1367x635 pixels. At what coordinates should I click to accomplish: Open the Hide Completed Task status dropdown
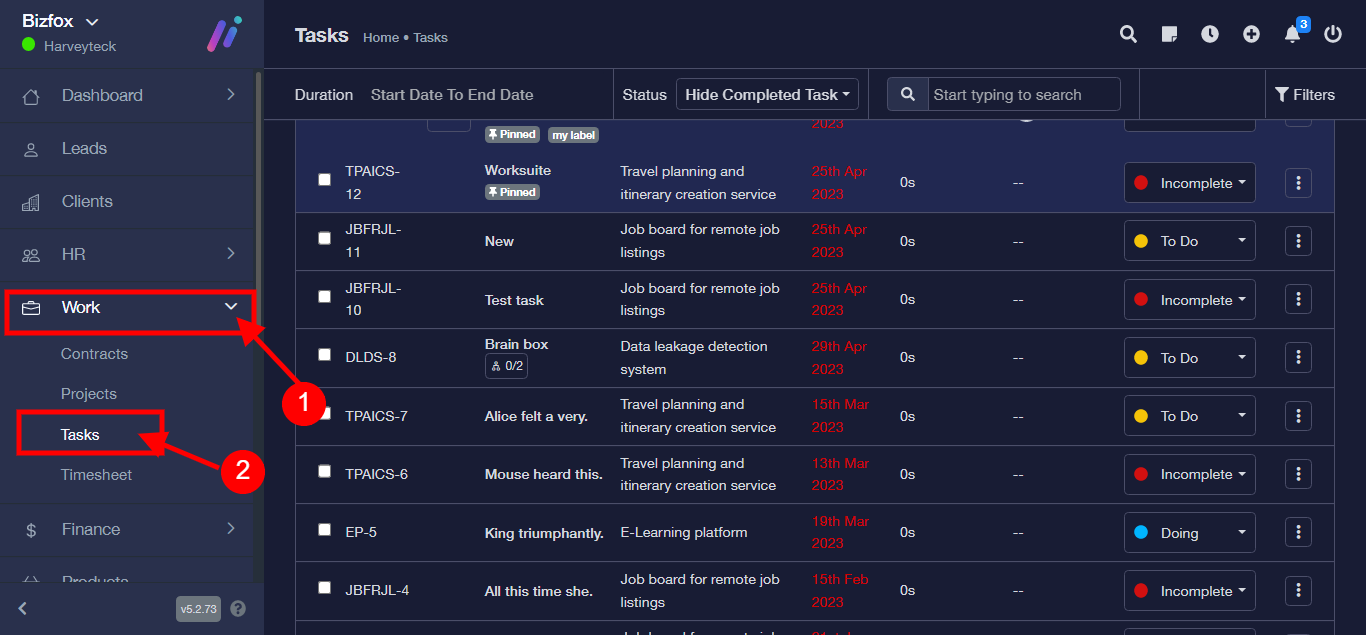[x=767, y=95]
